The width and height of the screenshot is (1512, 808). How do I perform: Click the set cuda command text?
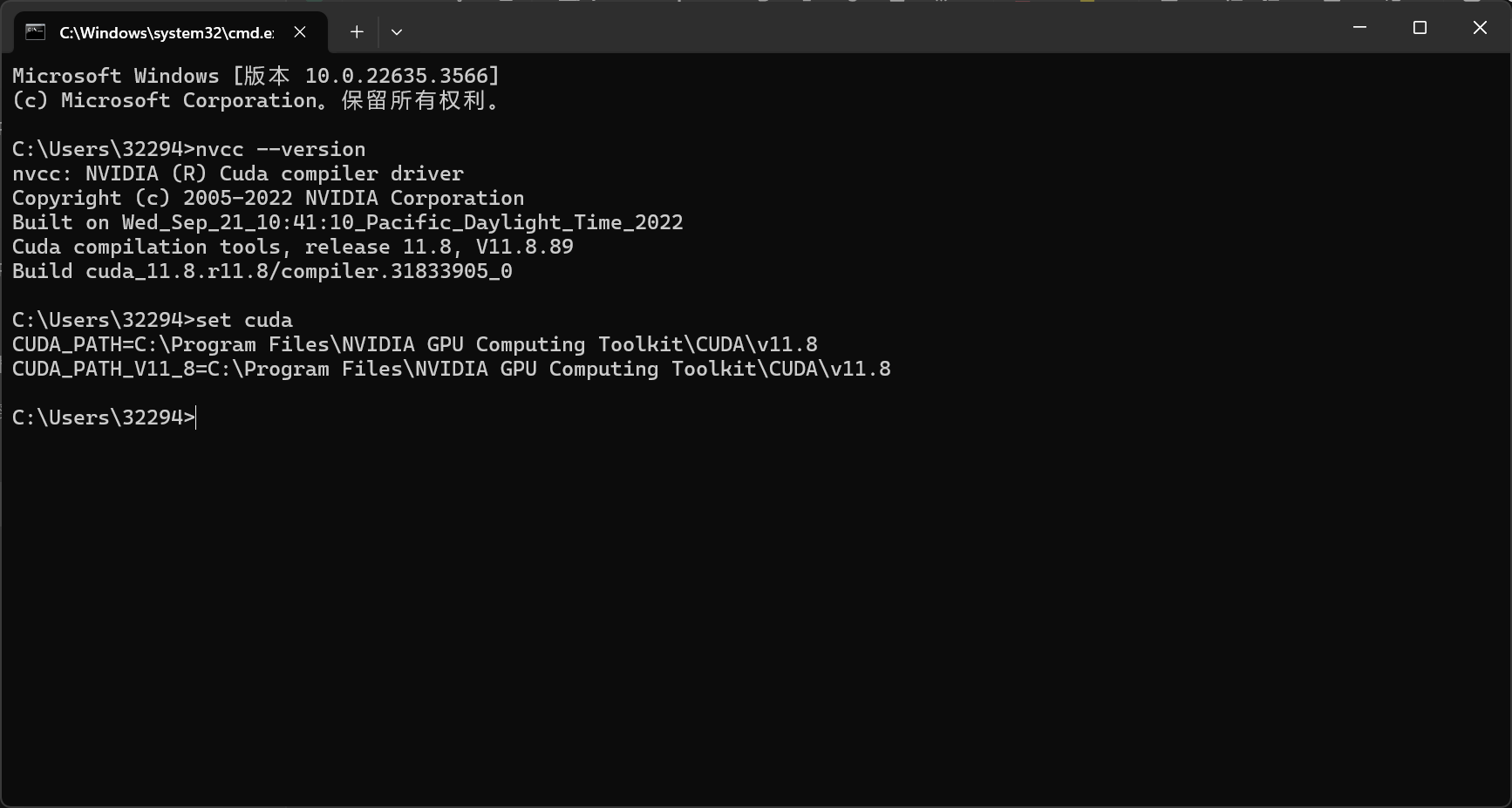click(246, 320)
